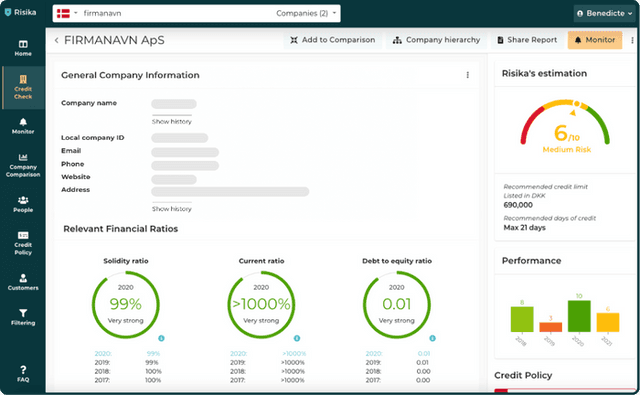Open the FAQ question mark item
Image resolution: width=640 pixels, height=395 pixels.
tap(23, 374)
